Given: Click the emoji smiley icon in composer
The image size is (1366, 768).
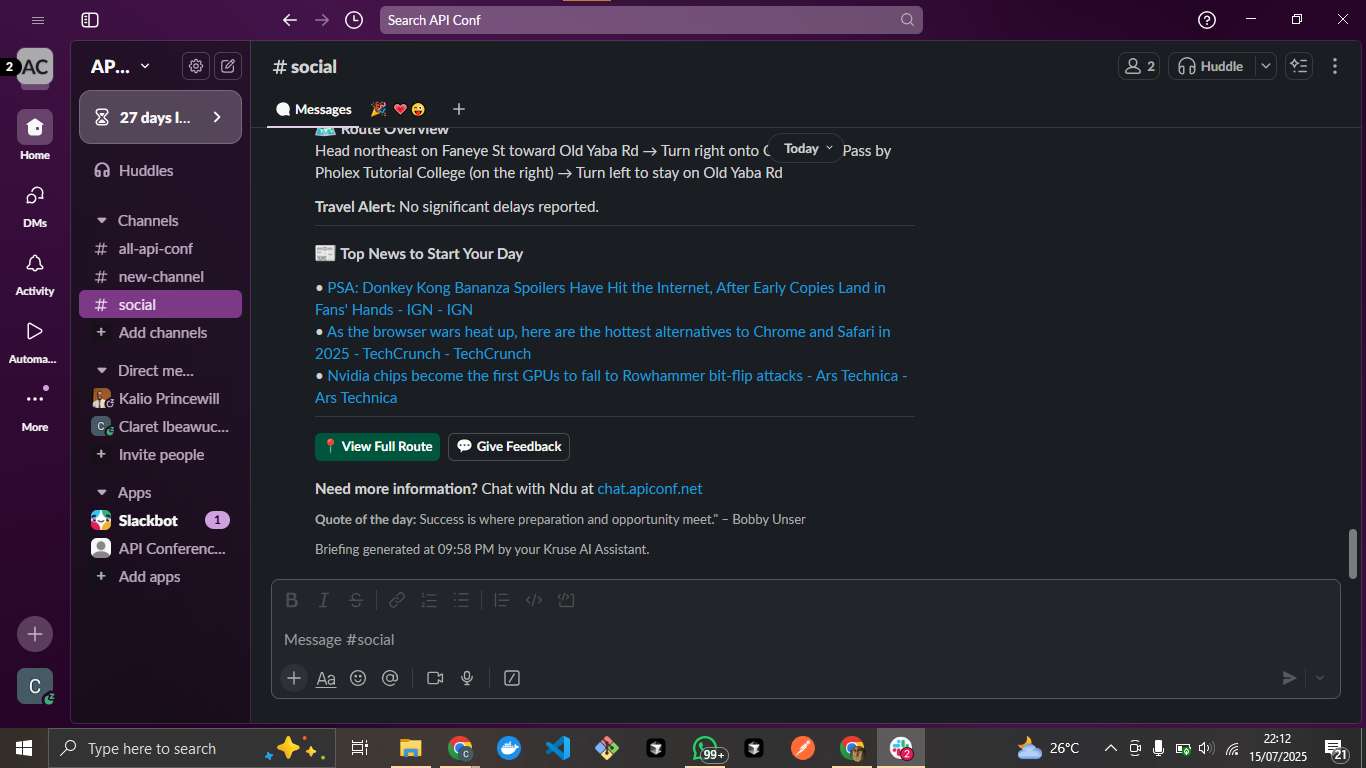Looking at the screenshot, I should coord(358,678).
